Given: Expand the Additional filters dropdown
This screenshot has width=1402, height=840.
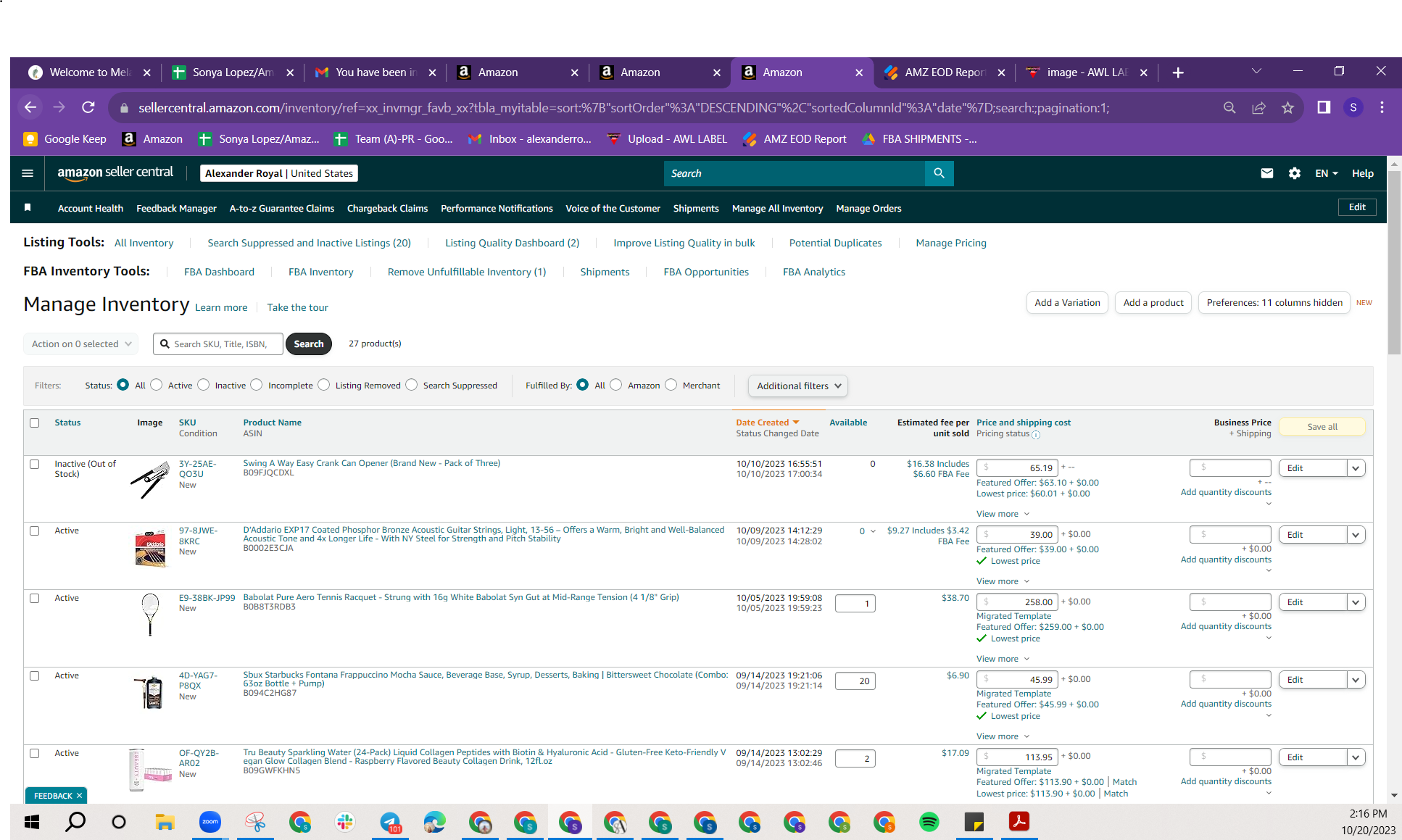Looking at the screenshot, I should click(798, 386).
